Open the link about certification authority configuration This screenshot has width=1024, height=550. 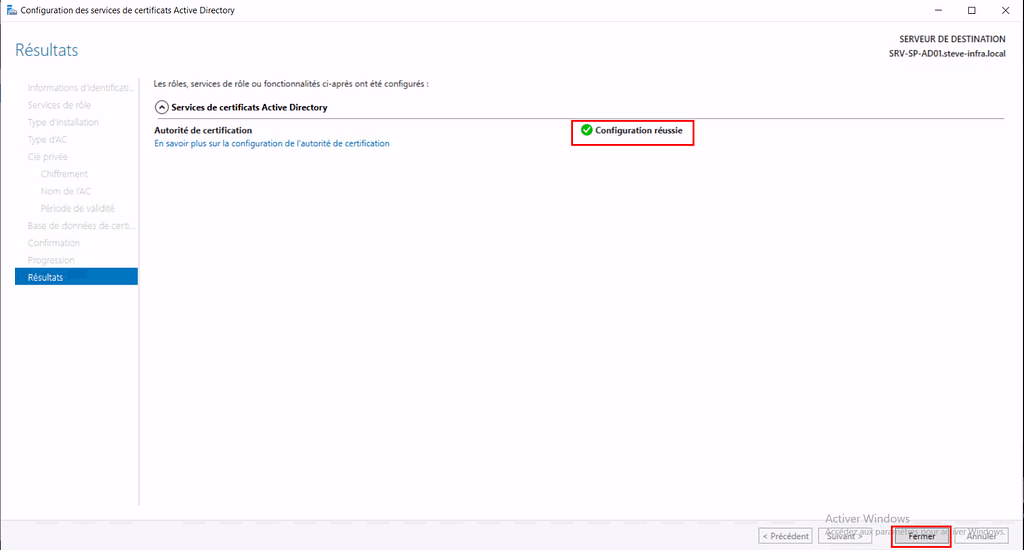(x=271, y=143)
